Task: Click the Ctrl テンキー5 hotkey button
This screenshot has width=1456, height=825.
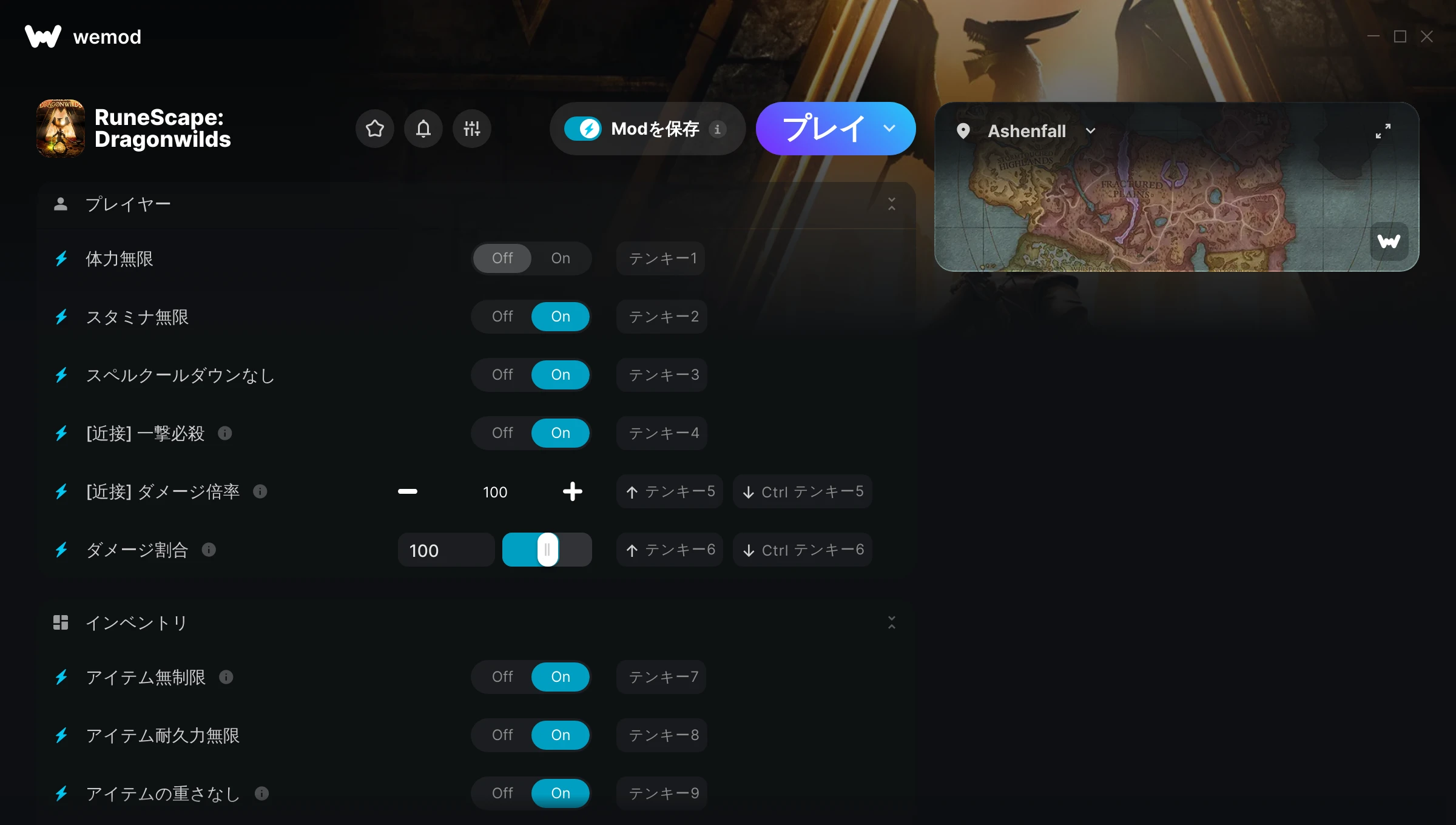Action: pyautogui.click(x=802, y=491)
